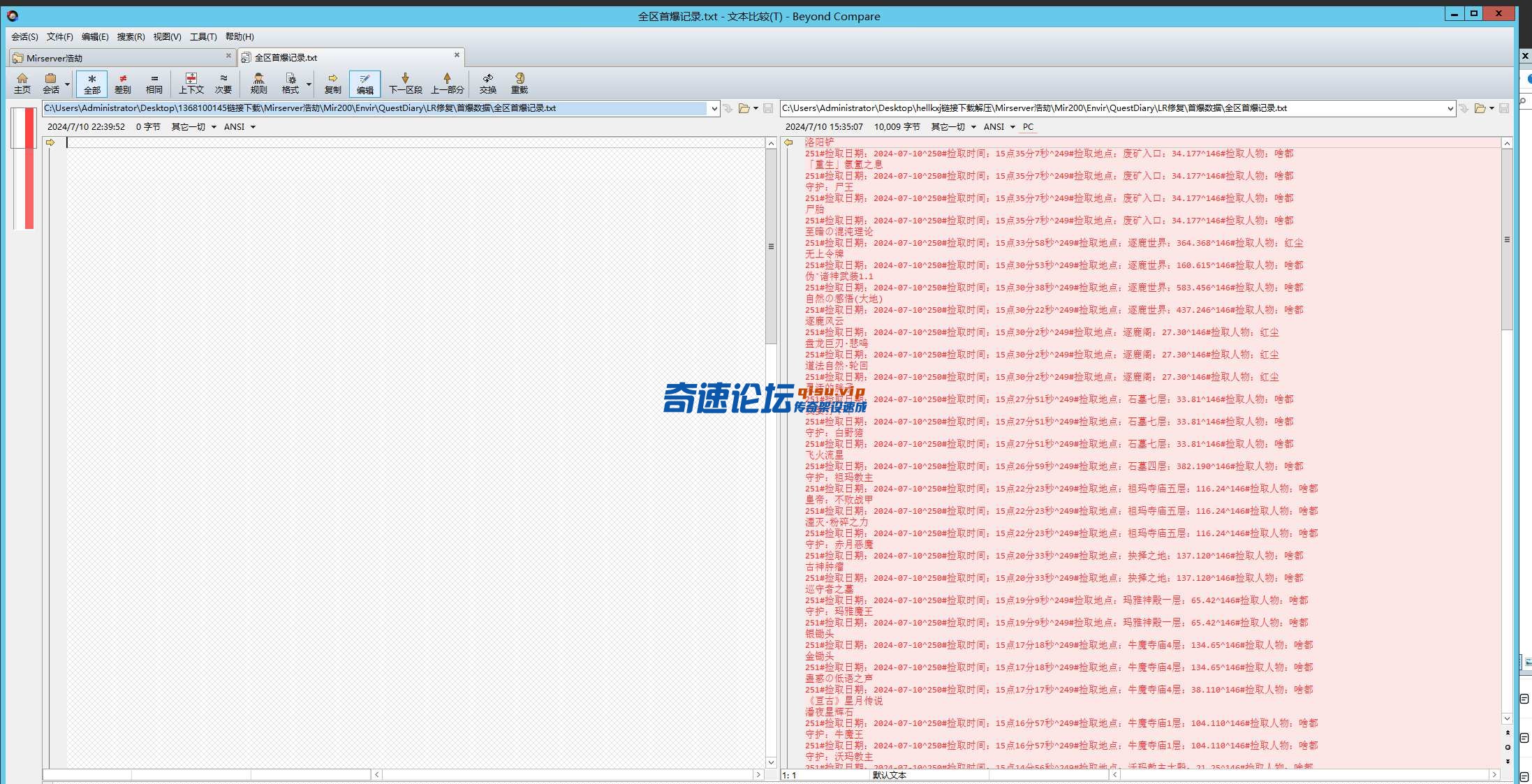The image size is (1532, 784).
Task: Click the left file path input field
Action: (x=374, y=108)
